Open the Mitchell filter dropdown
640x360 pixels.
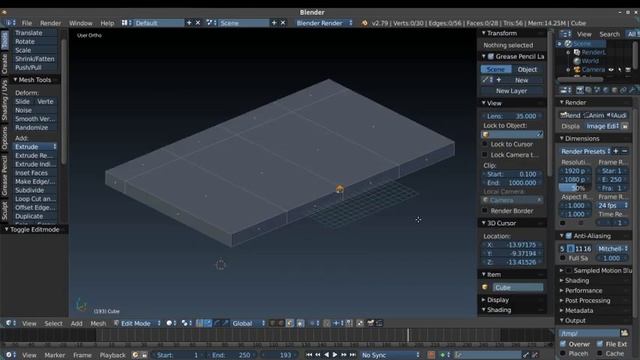point(612,249)
